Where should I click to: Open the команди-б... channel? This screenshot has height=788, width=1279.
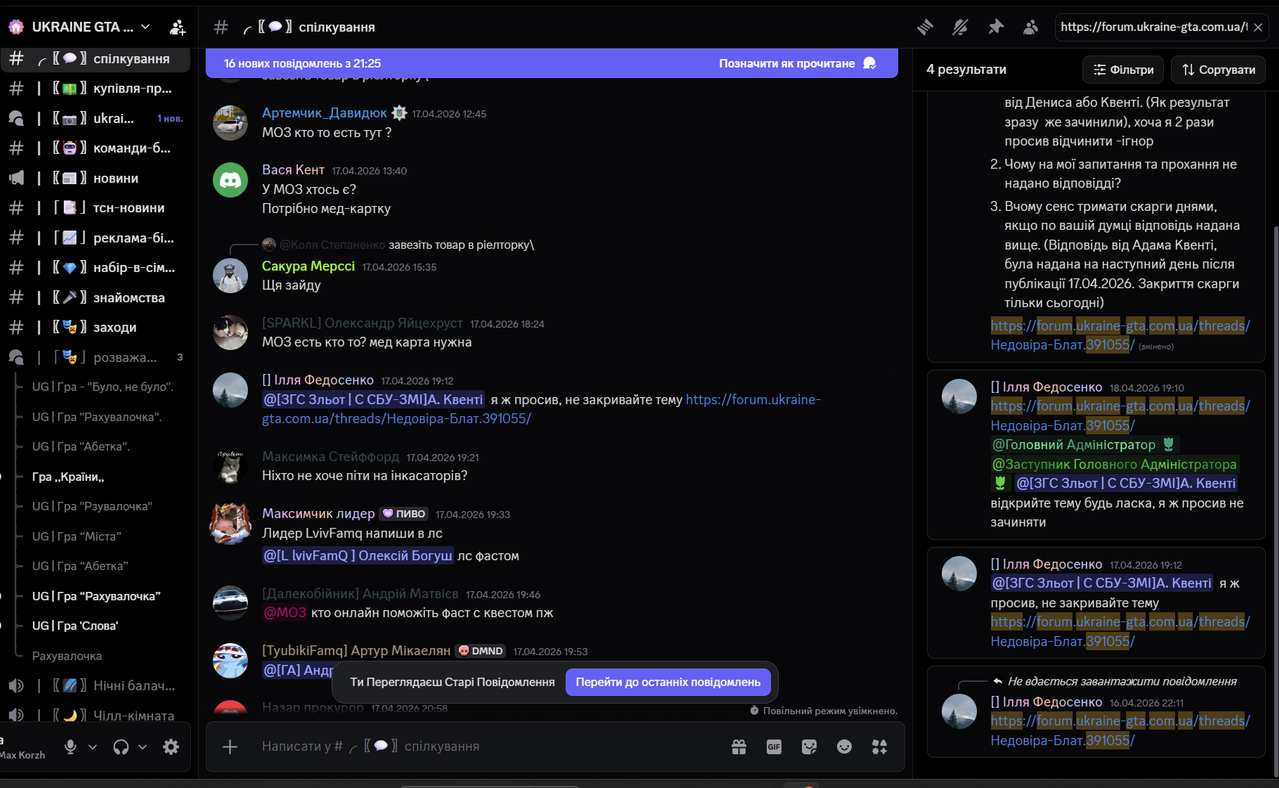click(x=96, y=148)
